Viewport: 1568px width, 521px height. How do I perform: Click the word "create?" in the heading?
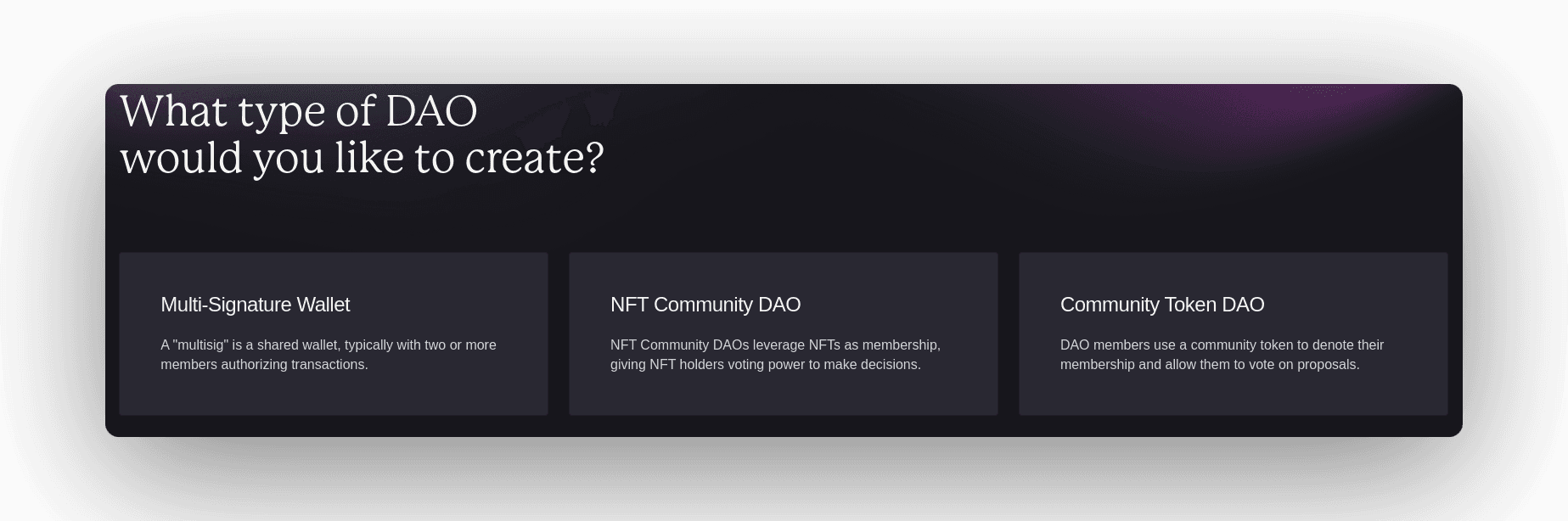[x=534, y=158]
